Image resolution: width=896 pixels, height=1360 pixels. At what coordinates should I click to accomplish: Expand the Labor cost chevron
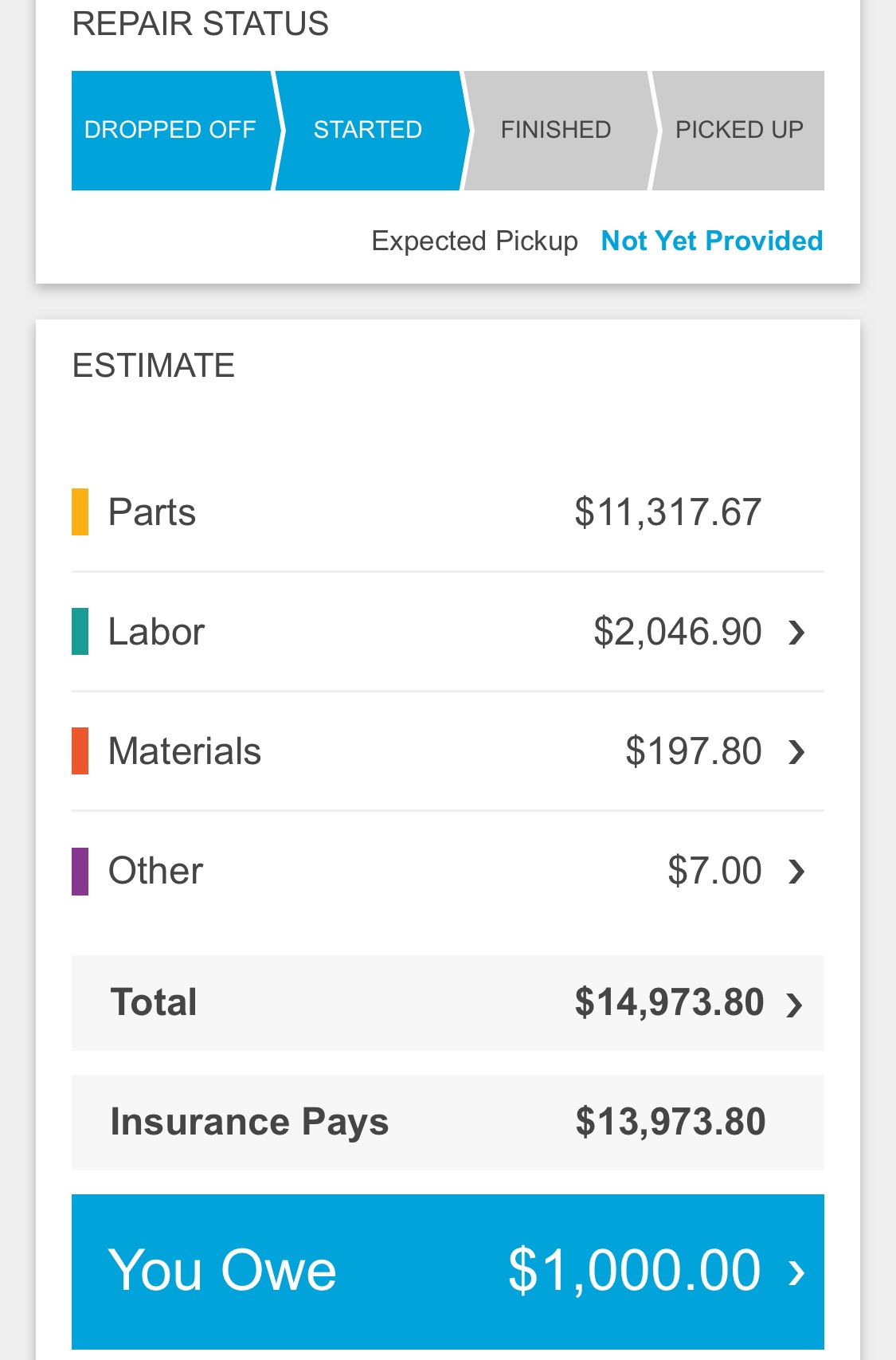click(x=796, y=633)
